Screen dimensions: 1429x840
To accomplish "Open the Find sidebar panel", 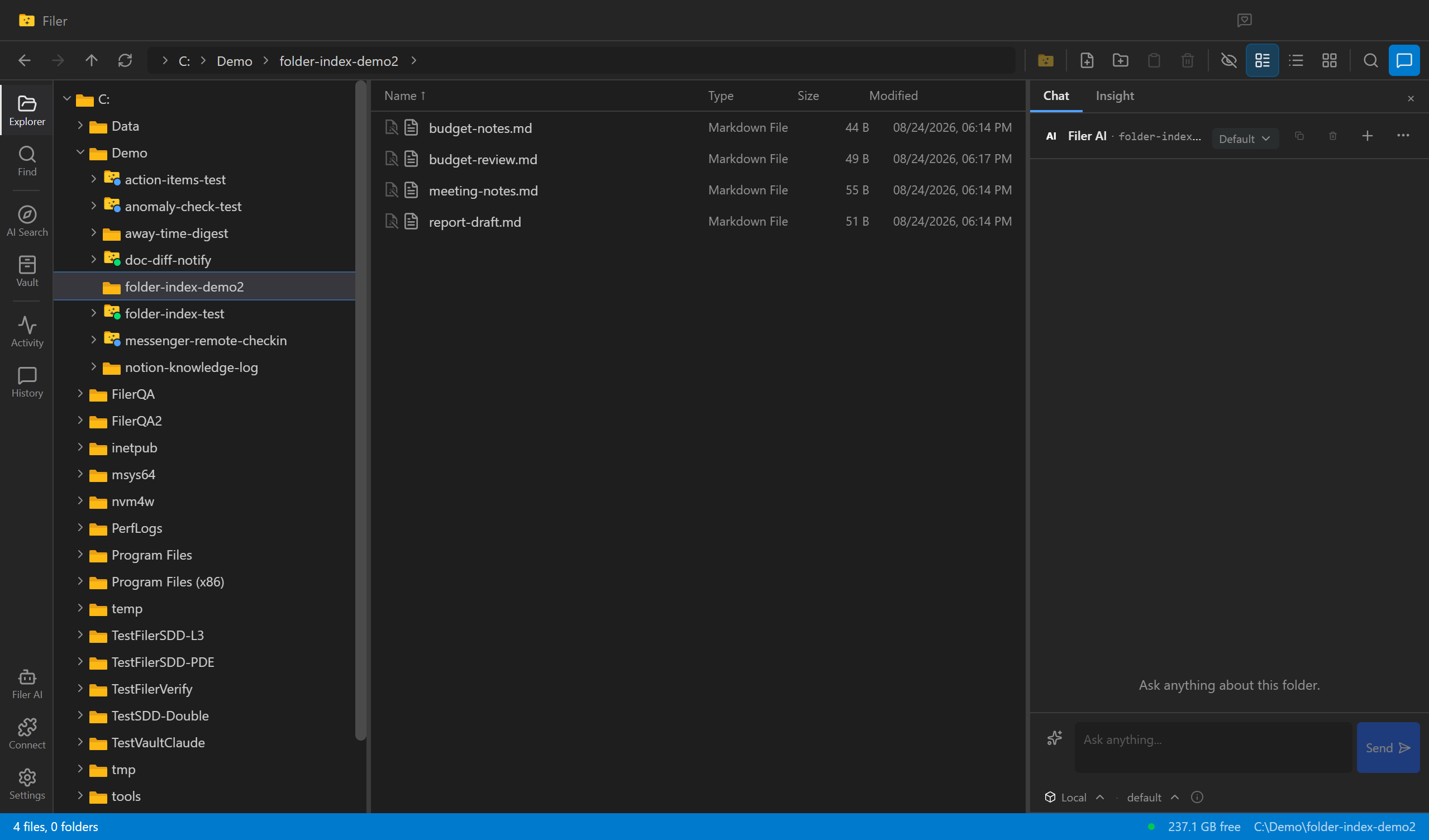I will (27, 161).
